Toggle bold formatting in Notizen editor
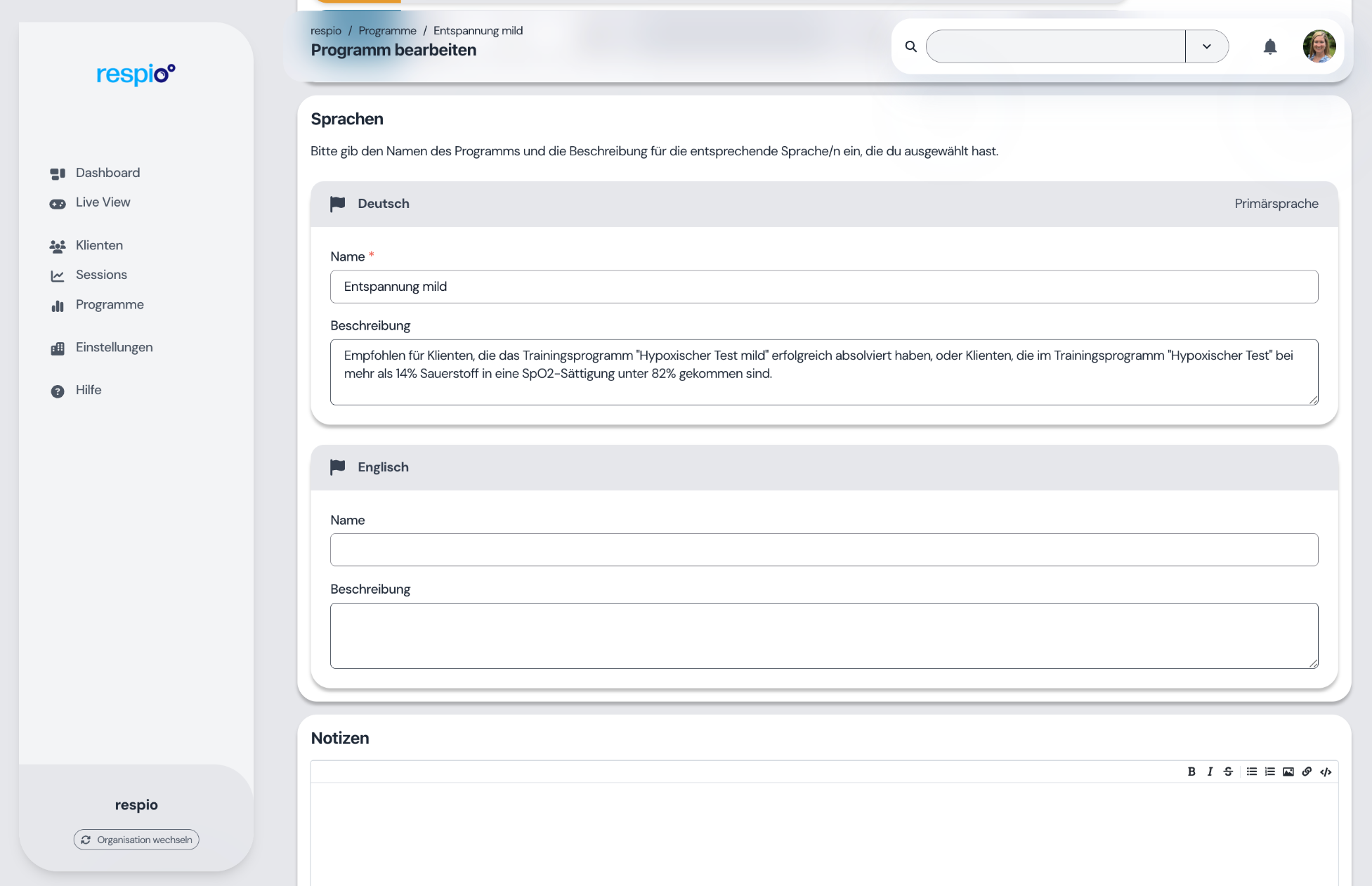The height and width of the screenshot is (886, 1372). 1191,771
